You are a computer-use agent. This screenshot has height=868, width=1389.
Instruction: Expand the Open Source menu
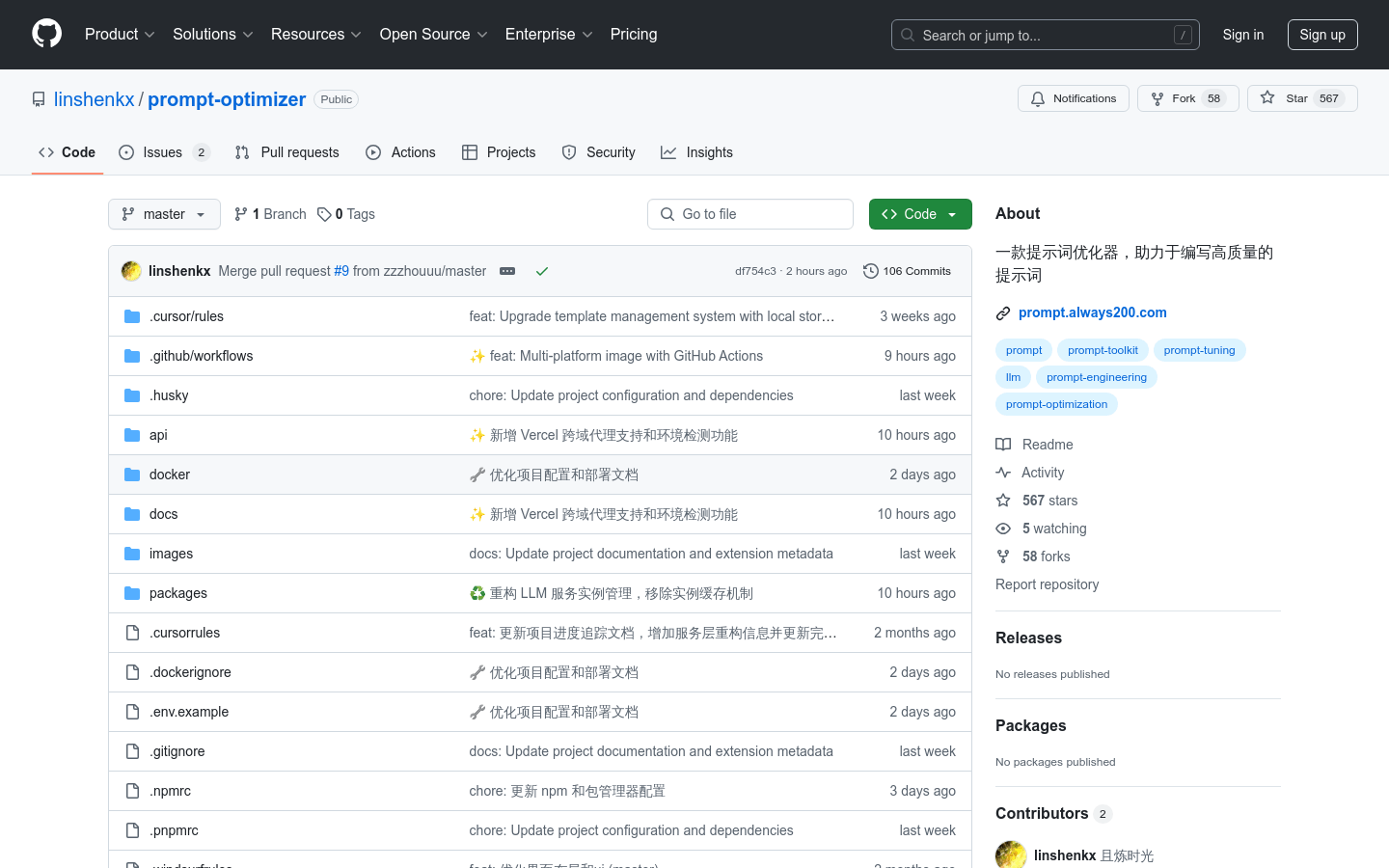pos(434,35)
